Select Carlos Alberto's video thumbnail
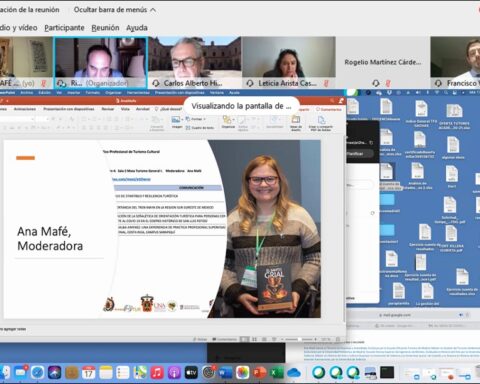This screenshot has width=480, height=384. coord(195,62)
